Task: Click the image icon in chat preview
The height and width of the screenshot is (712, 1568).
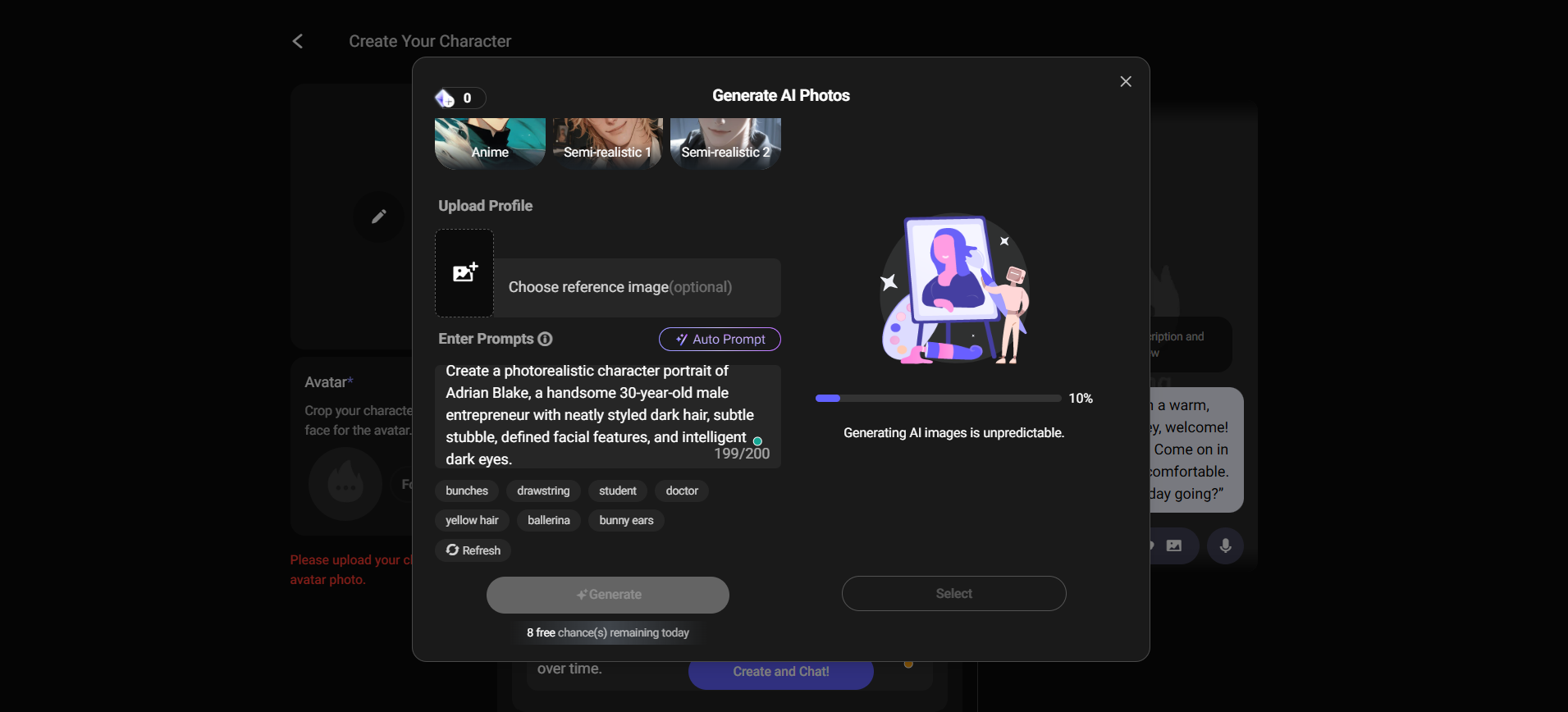Action: point(1174,545)
